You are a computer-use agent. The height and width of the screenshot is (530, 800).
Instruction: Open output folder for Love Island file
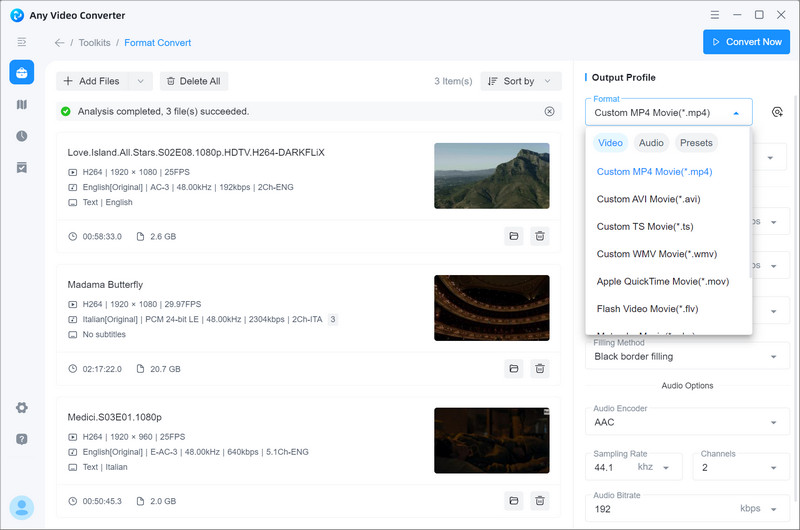click(513, 237)
